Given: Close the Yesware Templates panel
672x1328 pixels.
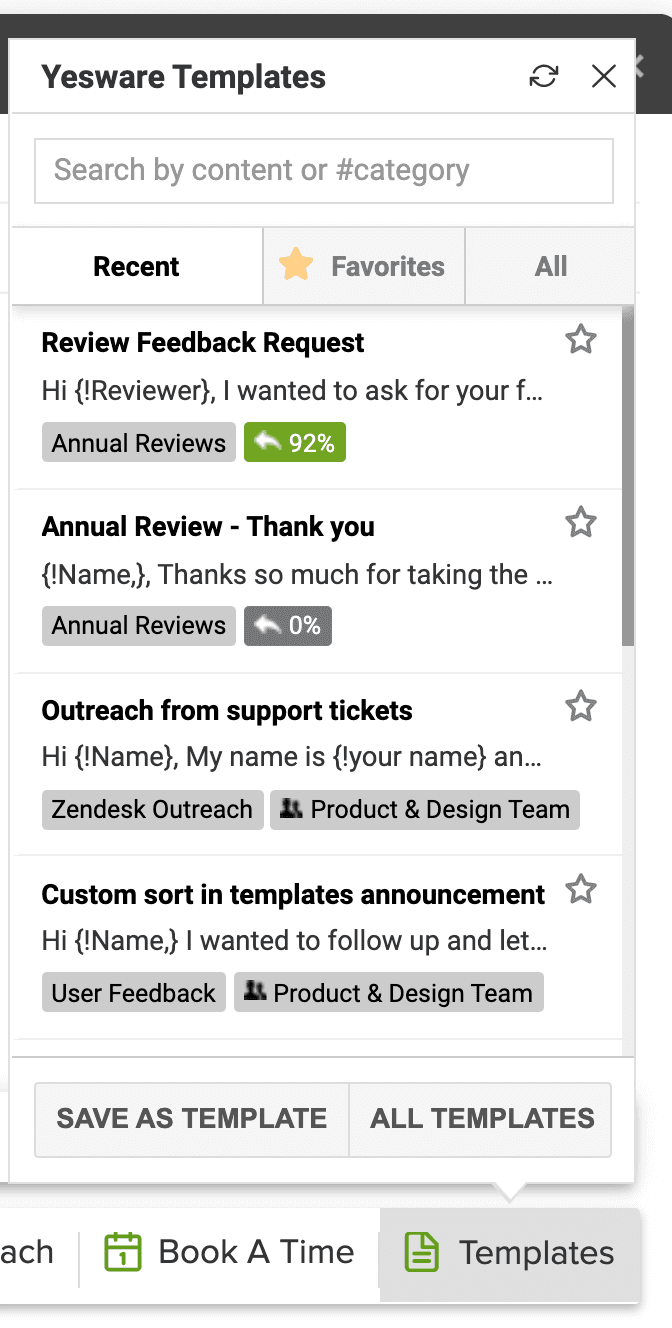Looking at the screenshot, I should [604, 77].
